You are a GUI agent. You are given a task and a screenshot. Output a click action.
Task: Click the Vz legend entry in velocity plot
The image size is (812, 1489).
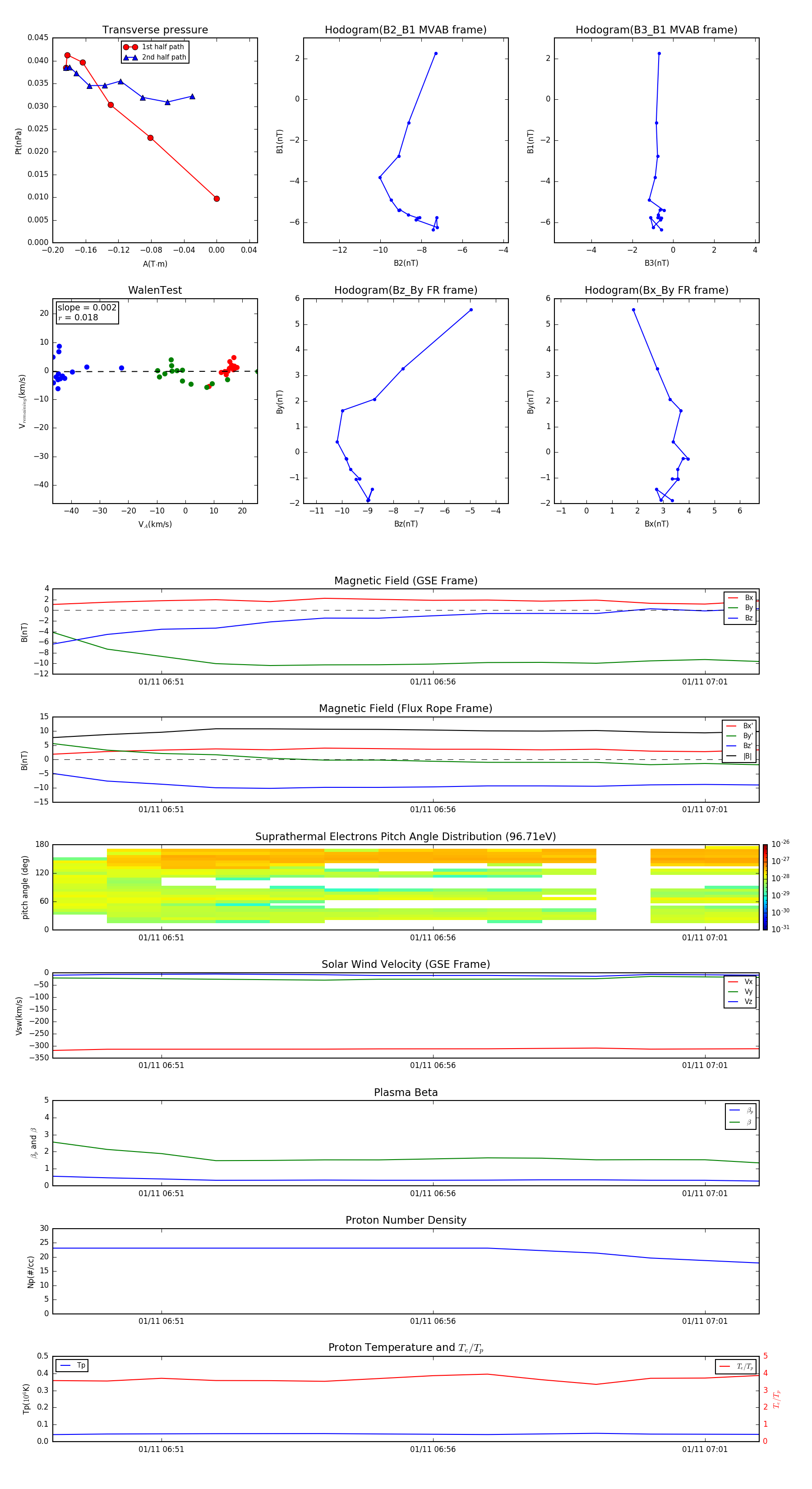(x=740, y=1001)
